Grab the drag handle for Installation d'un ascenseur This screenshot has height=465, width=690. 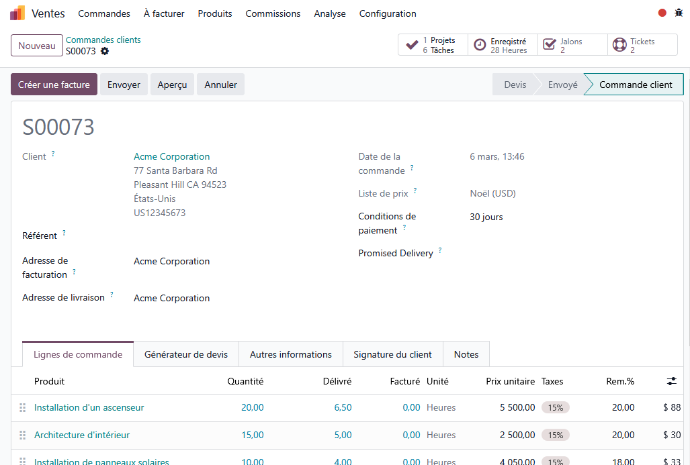[22, 408]
